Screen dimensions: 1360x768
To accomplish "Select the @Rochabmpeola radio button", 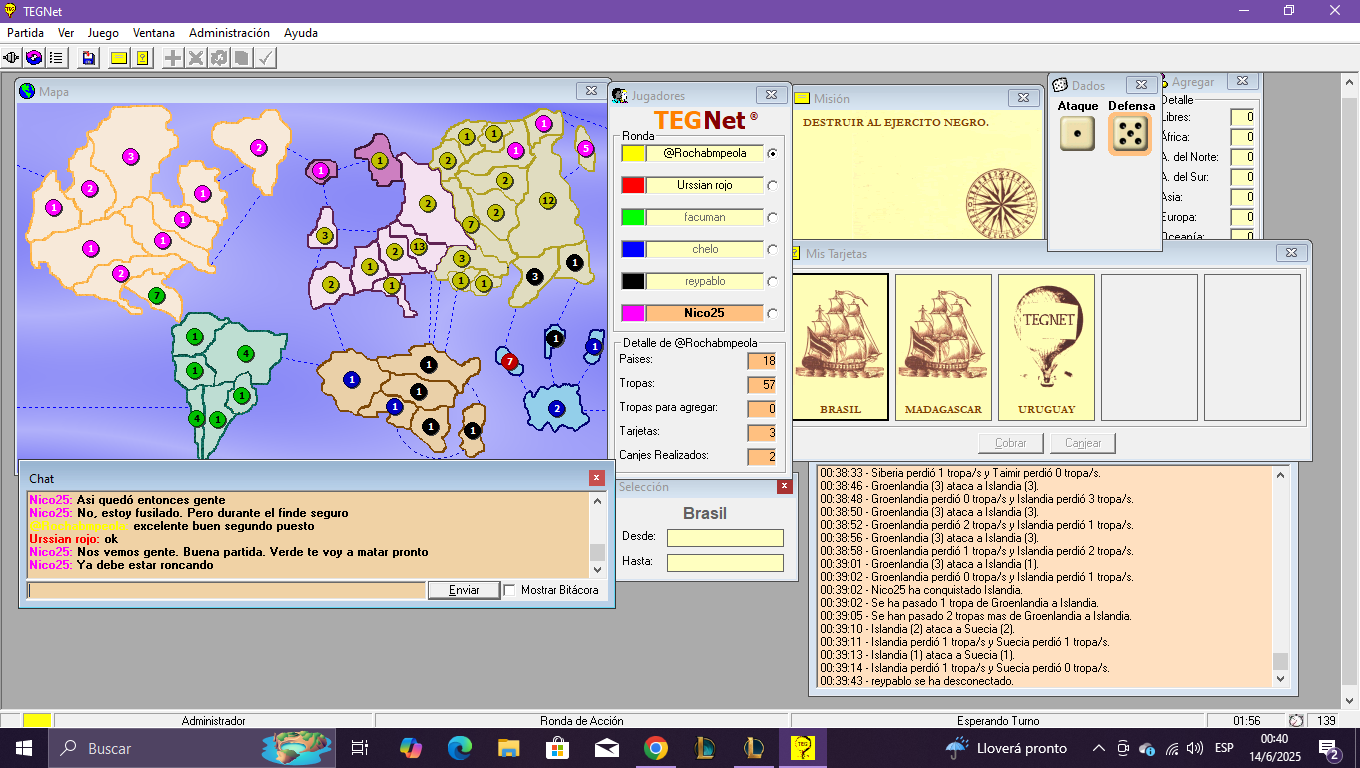I will click(772, 154).
